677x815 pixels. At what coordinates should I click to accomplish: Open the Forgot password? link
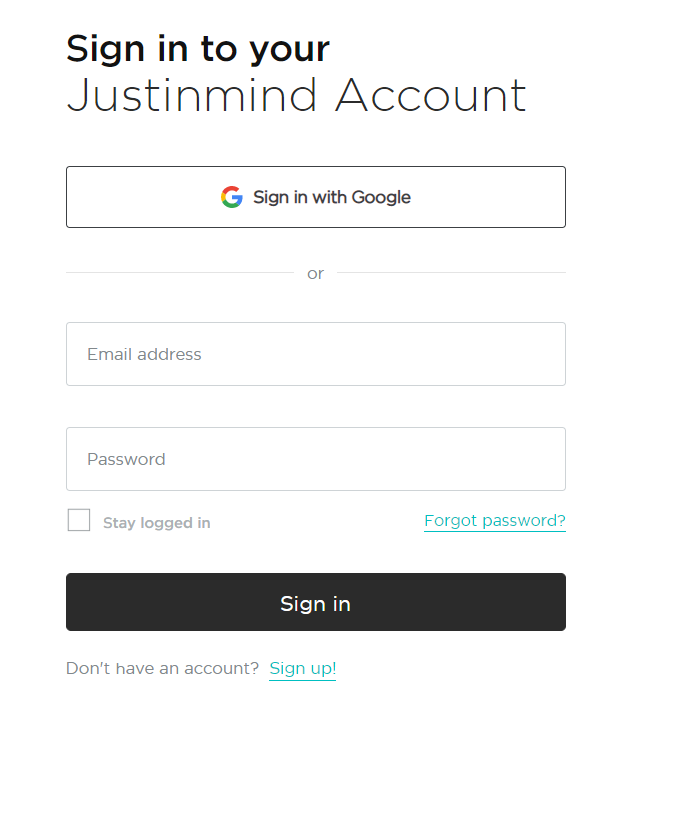coord(494,521)
